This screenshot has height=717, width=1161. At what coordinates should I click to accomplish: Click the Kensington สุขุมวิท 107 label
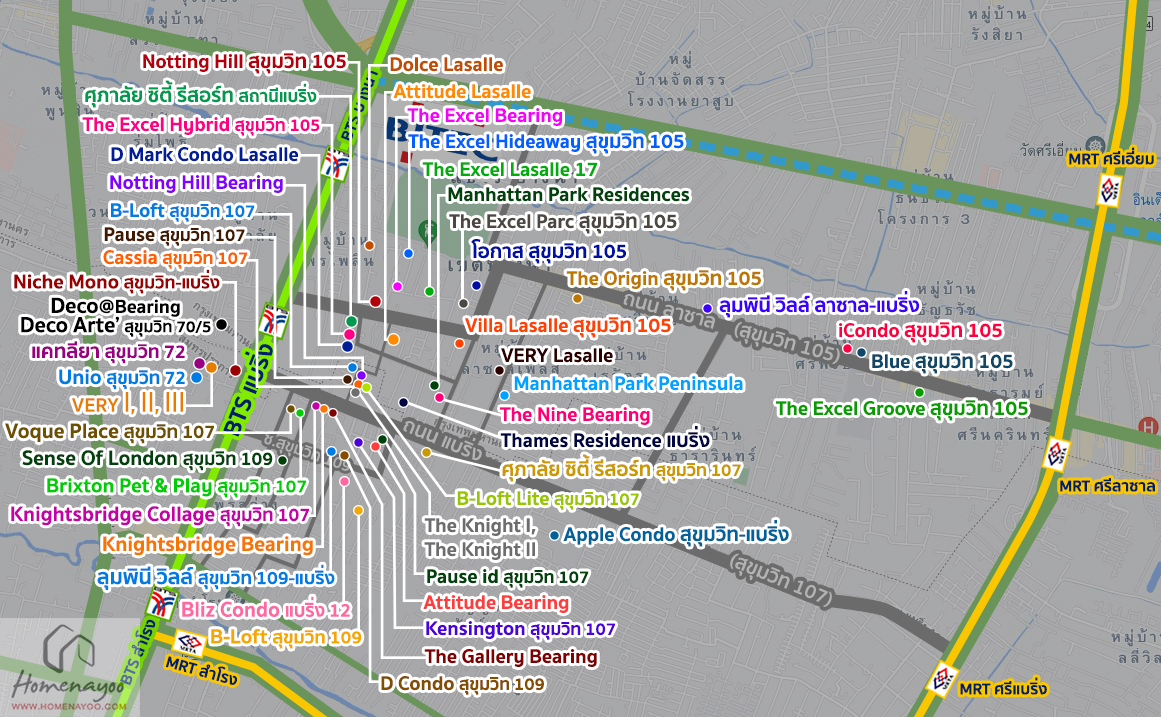(x=520, y=629)
